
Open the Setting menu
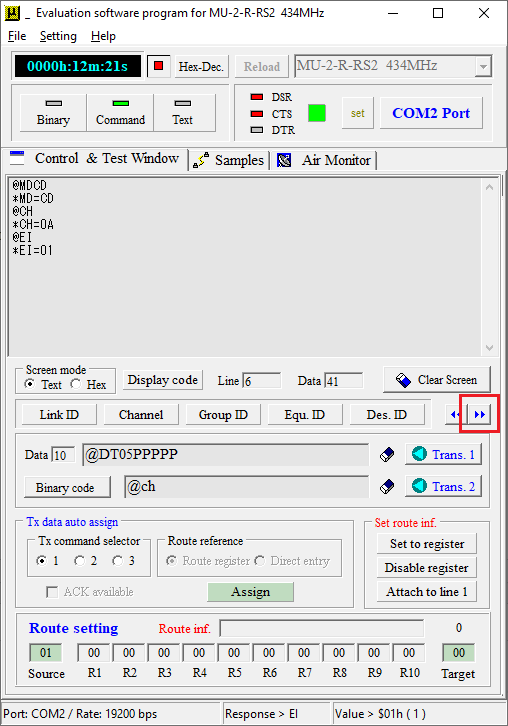pos(58,36)
